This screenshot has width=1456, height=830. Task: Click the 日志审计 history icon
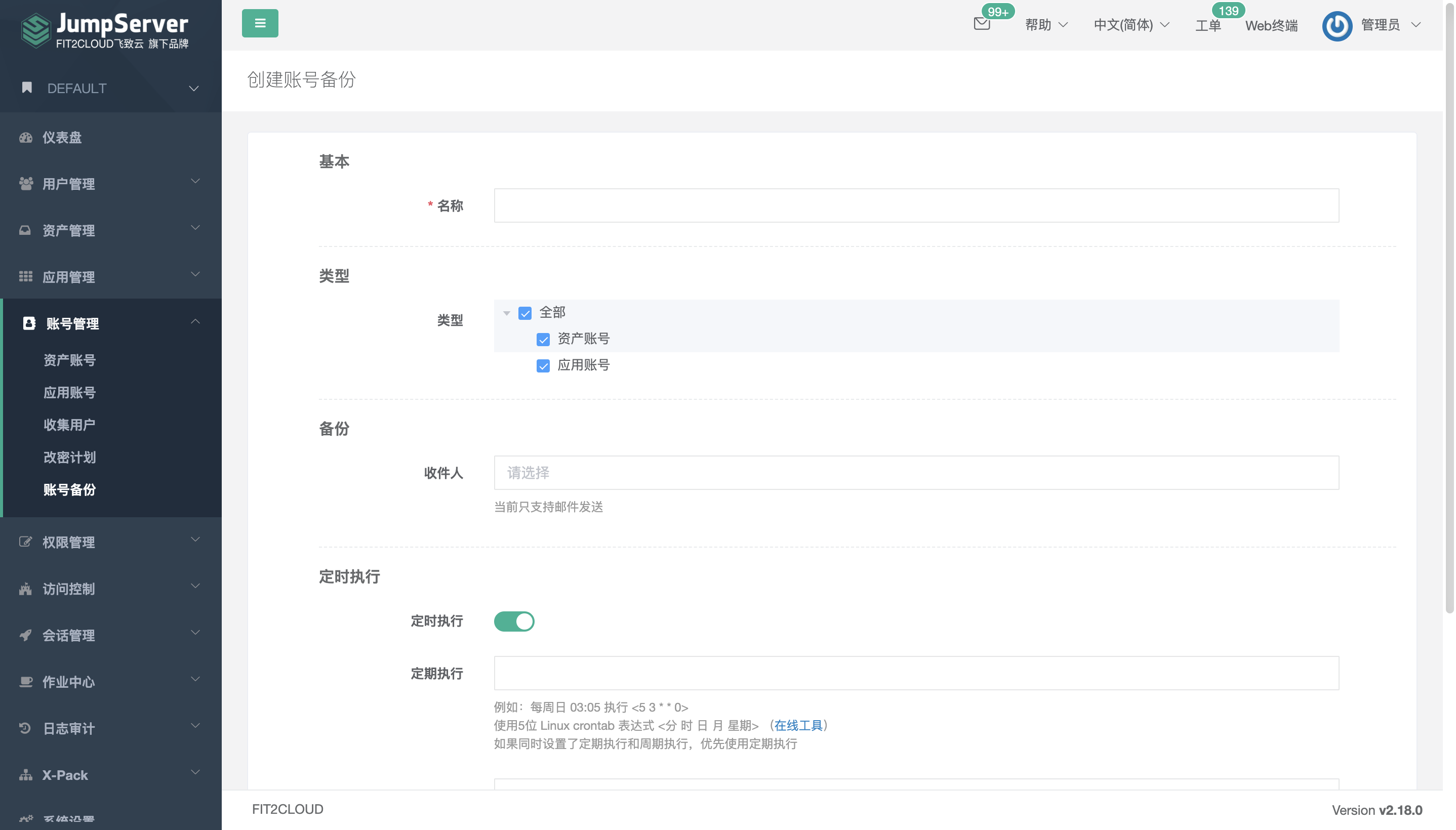click(26, 728)
